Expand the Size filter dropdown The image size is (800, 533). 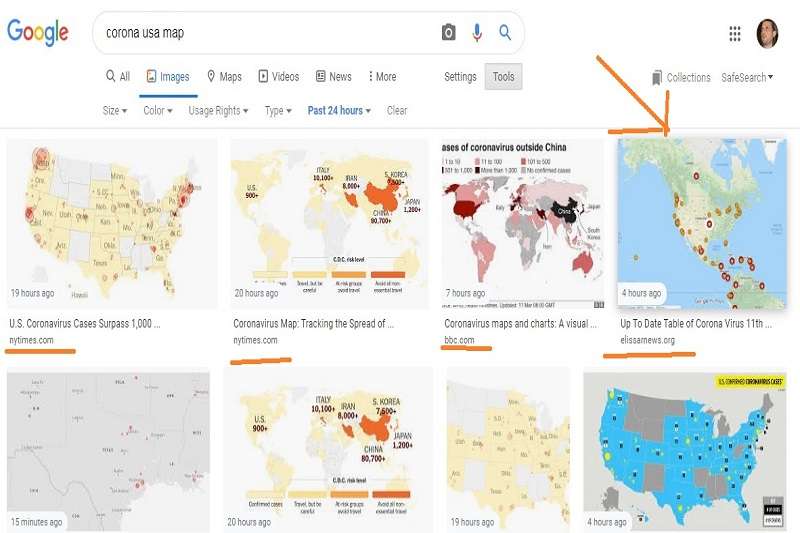point(115,110)
